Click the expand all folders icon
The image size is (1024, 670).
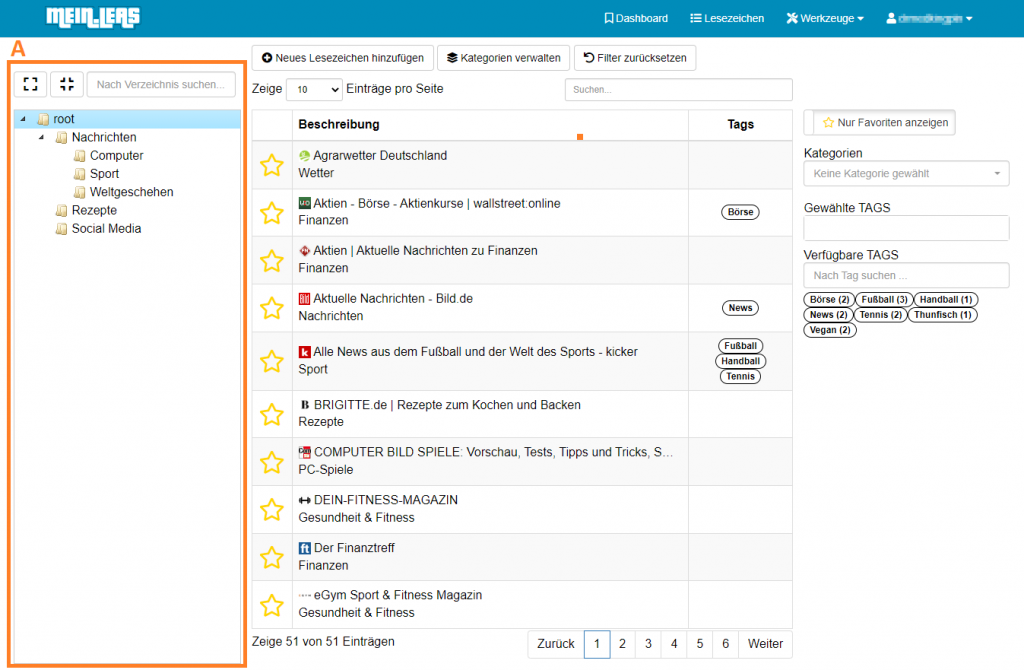pos(30,84)
